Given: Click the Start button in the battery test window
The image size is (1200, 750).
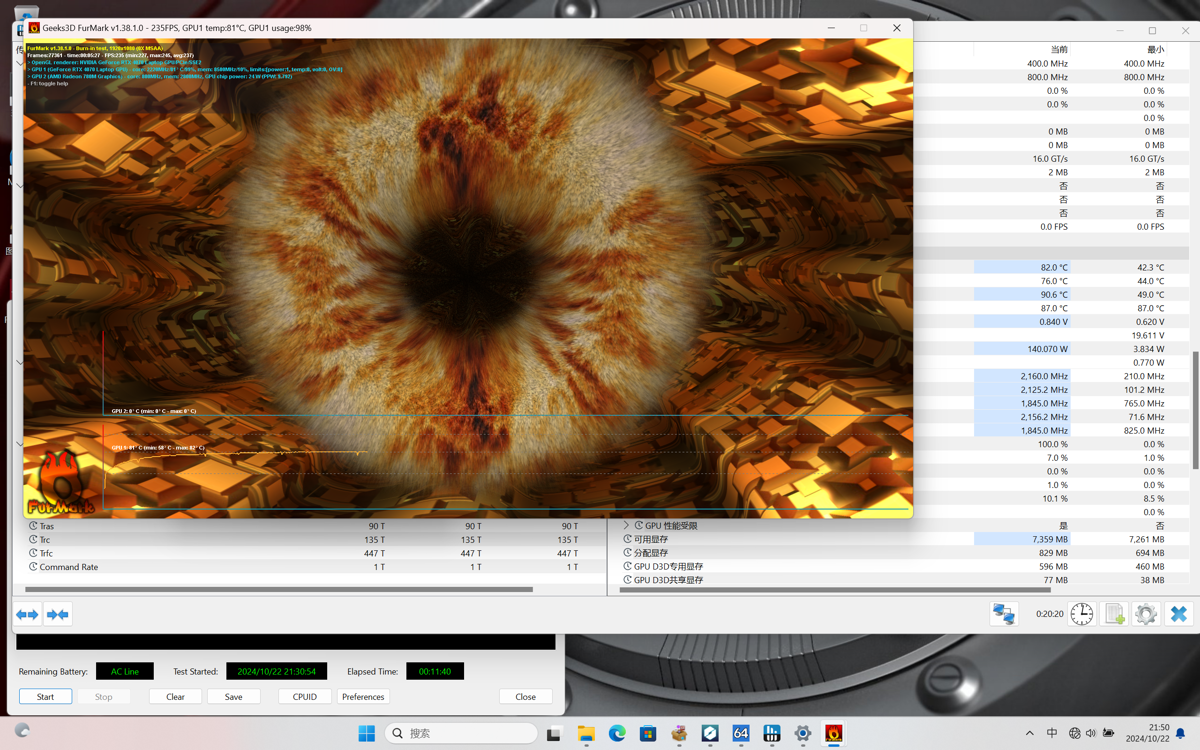Looking at the screenshot, I should (46, 696).
